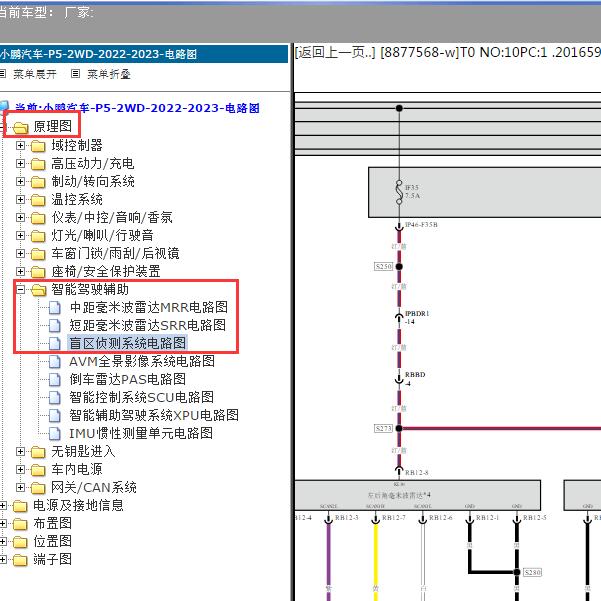601x601 pixels.
Task: Select the 智能驾驶辅助 folder label
Action: click(90, 289)
